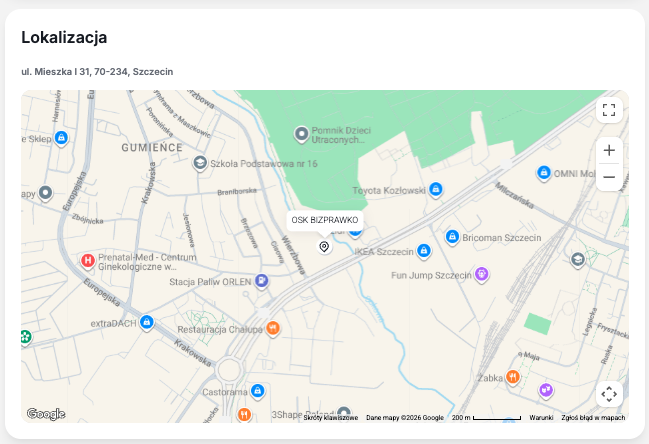The height and width of the screenshot is (444, 649).
Task: Open map camera movement controls
Action: (x=609, y=394)
